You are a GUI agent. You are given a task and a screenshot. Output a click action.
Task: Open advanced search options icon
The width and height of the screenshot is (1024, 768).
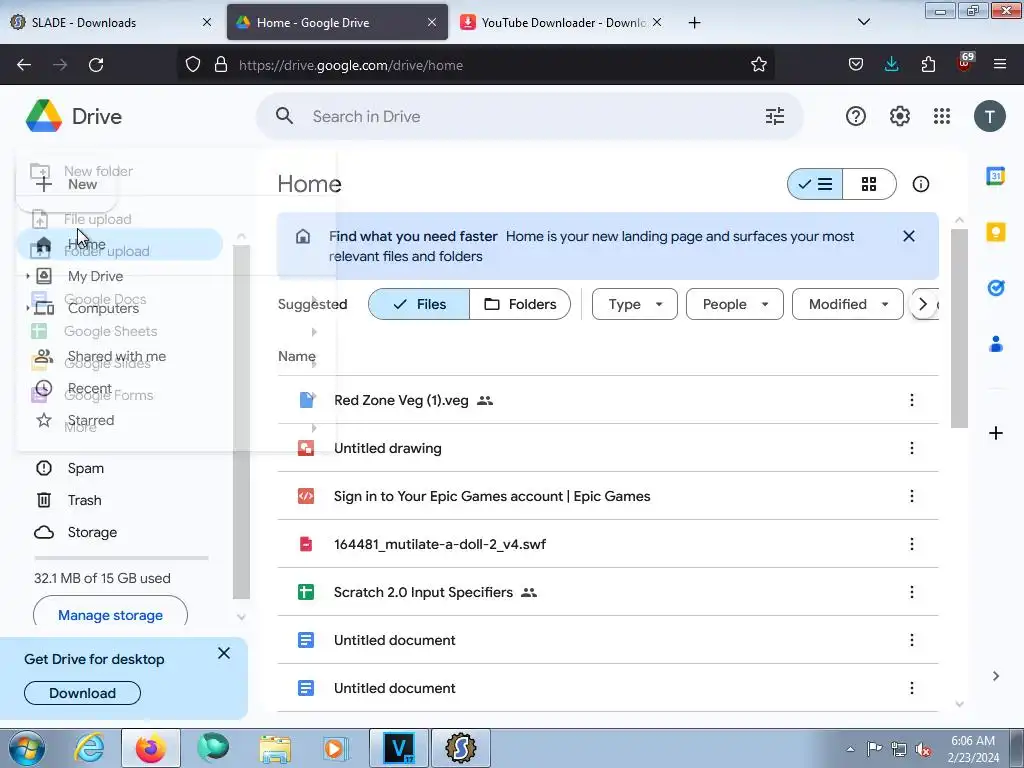[775, 116]
